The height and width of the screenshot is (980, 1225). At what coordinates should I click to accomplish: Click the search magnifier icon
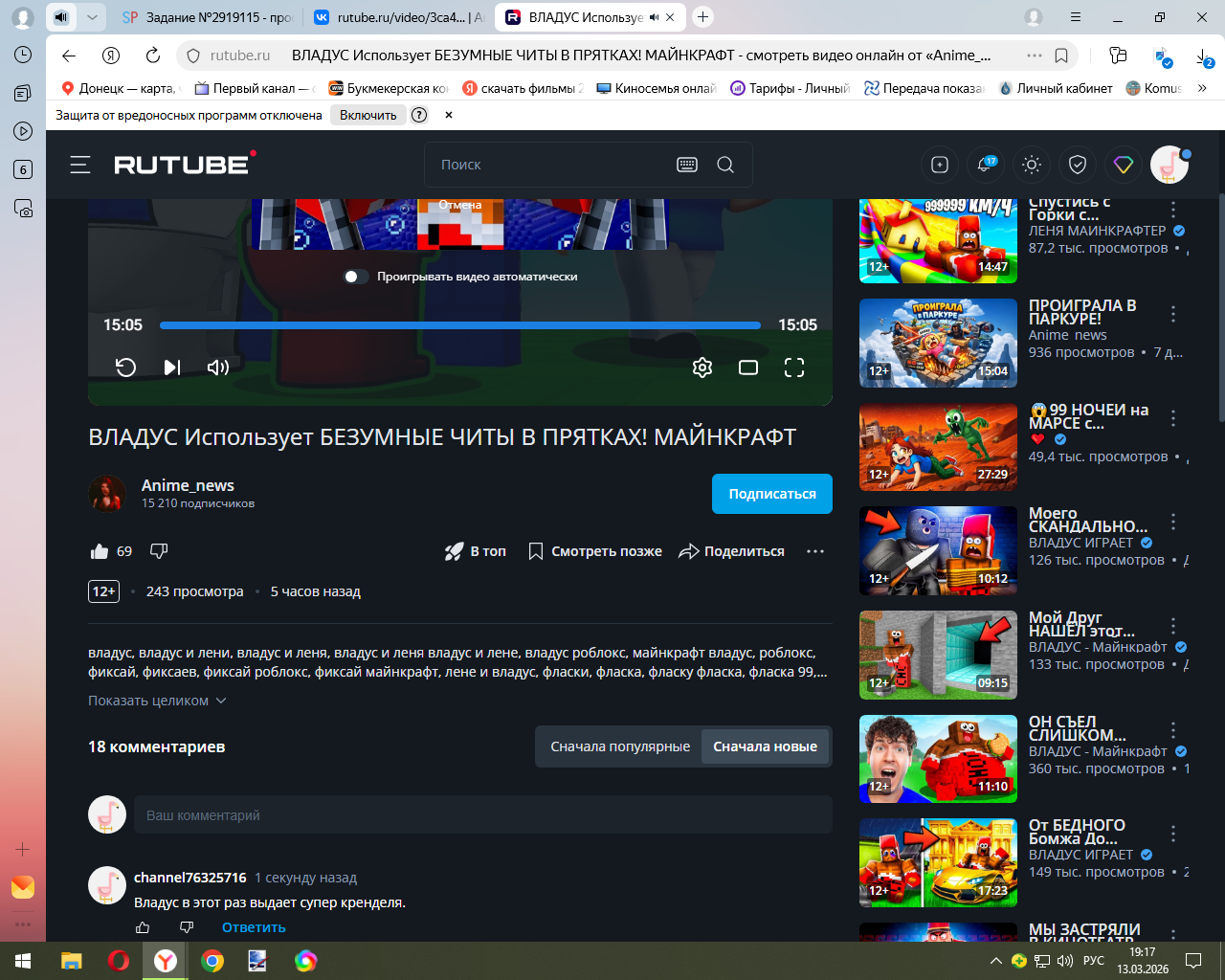[x=725, y=165]
